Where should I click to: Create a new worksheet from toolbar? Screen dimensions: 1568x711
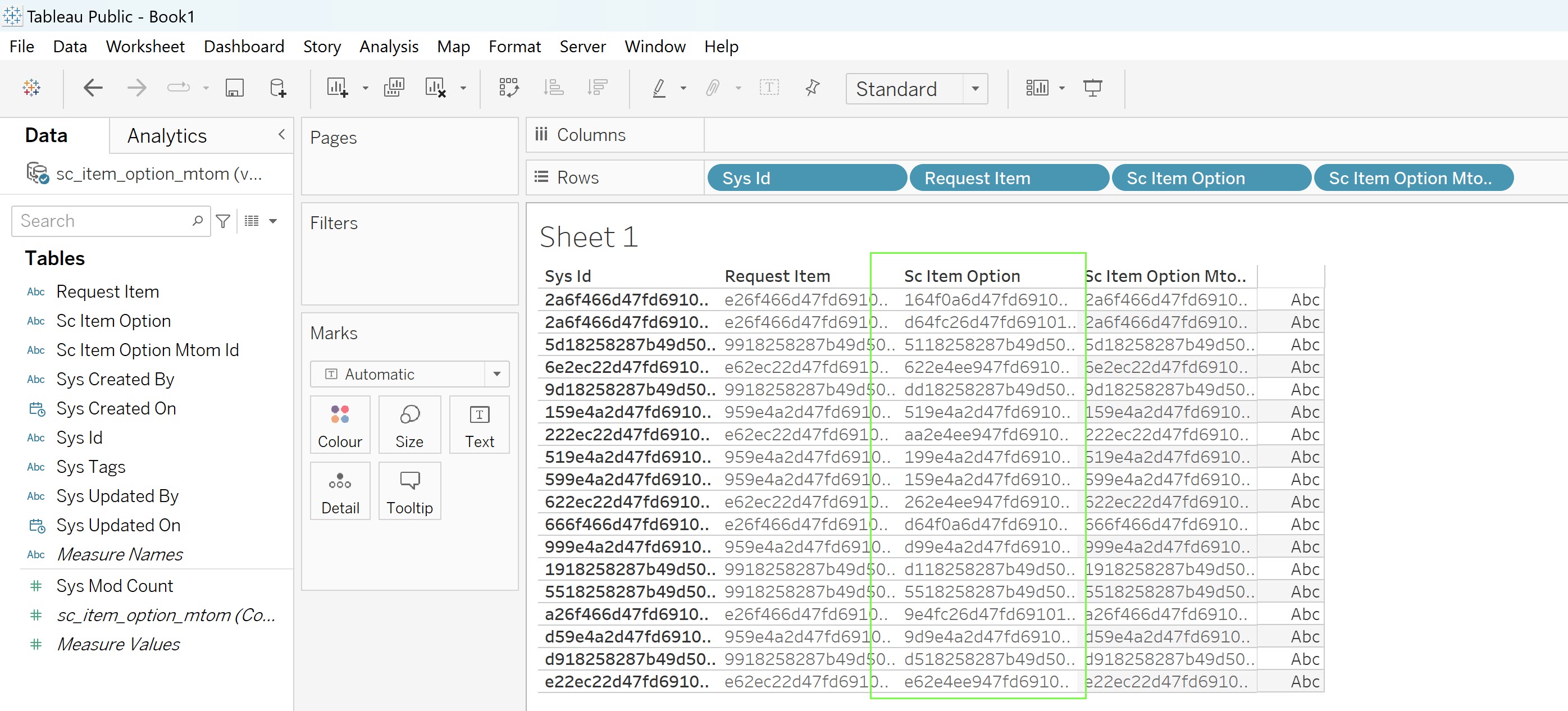coord(337,88)
